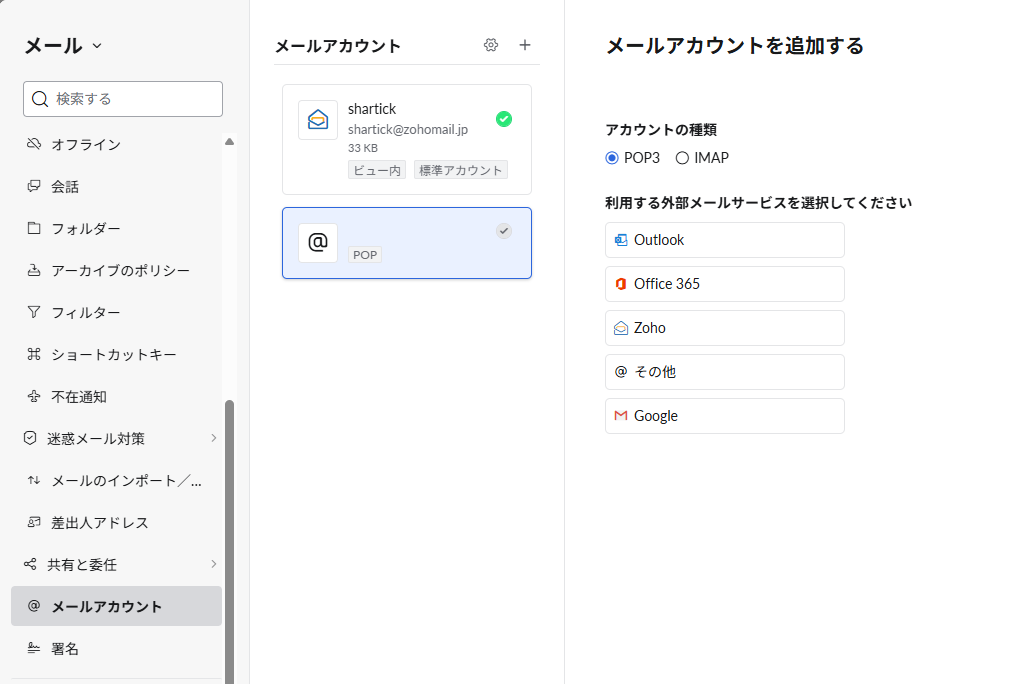The height and width of the screenshot is (684, 1025).
Task: Choose Outlook as external mail service
Action: pos(724,240)
